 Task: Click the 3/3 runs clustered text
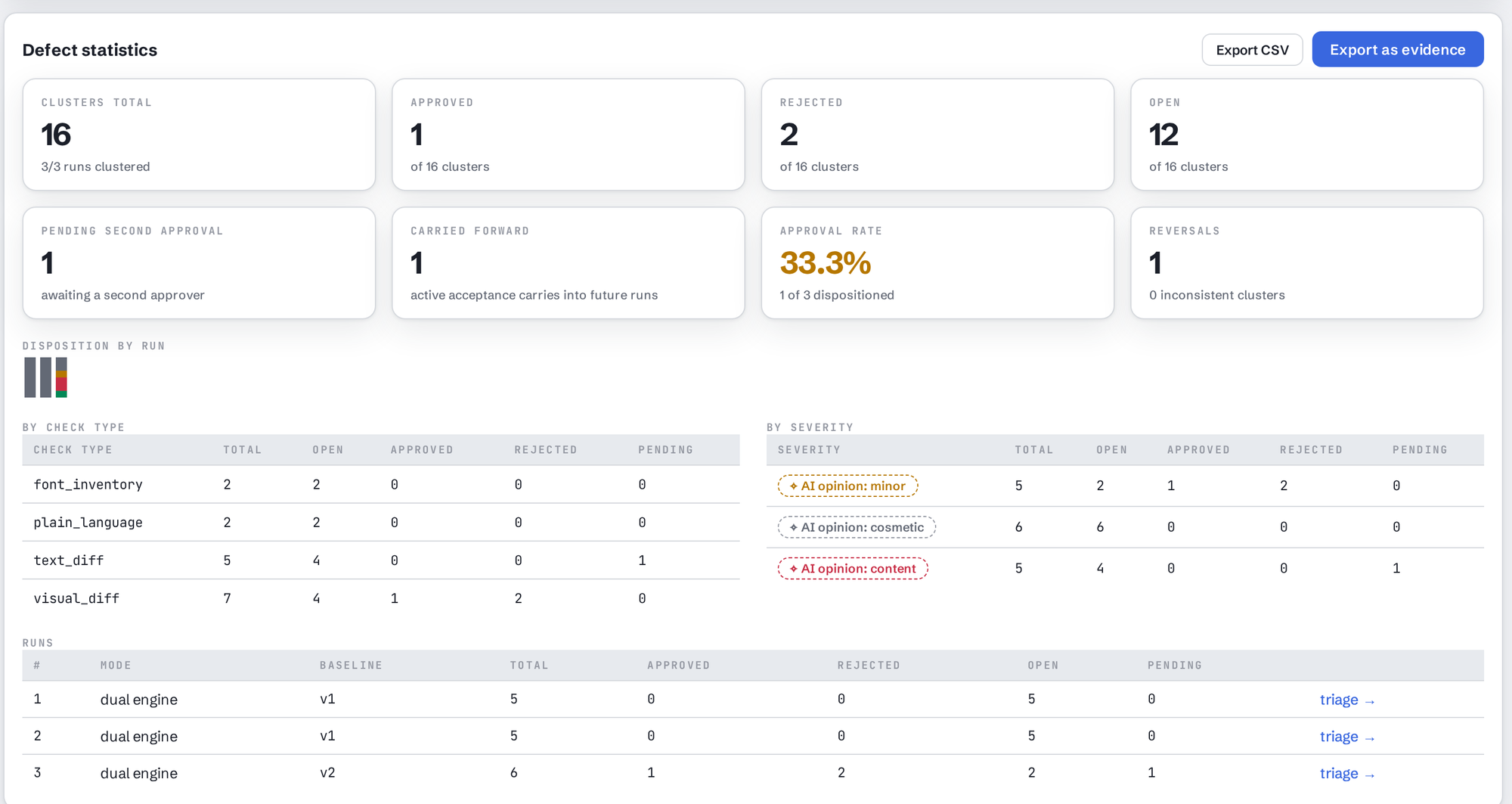pyautogui.click(x=95, y=166)
